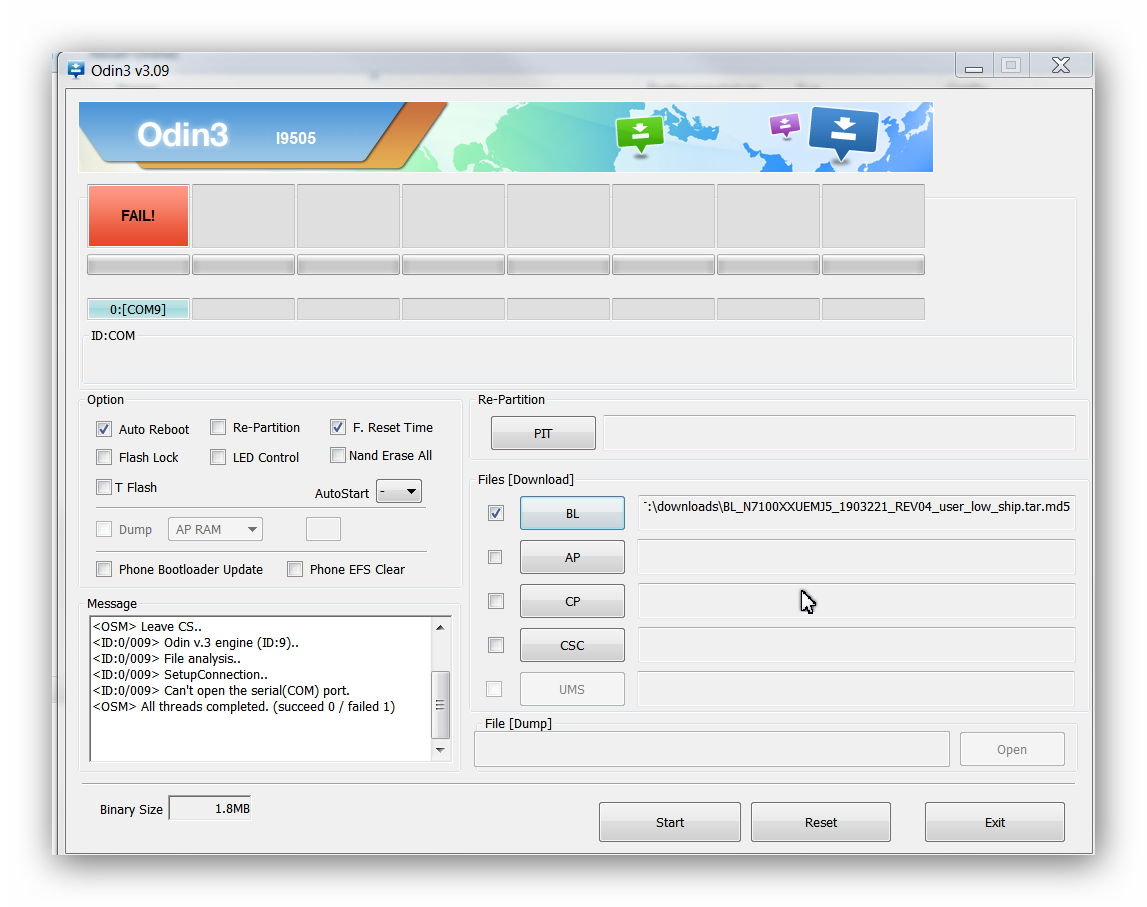Uncheck the F. Reset Time option
The image size is (1147, 907).
point(338,427)
